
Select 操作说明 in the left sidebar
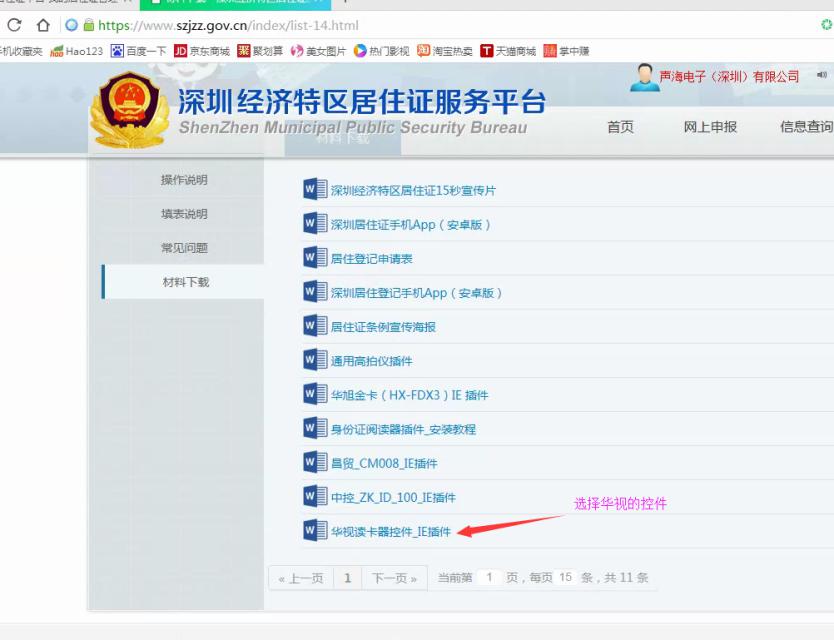coord(185,180)
